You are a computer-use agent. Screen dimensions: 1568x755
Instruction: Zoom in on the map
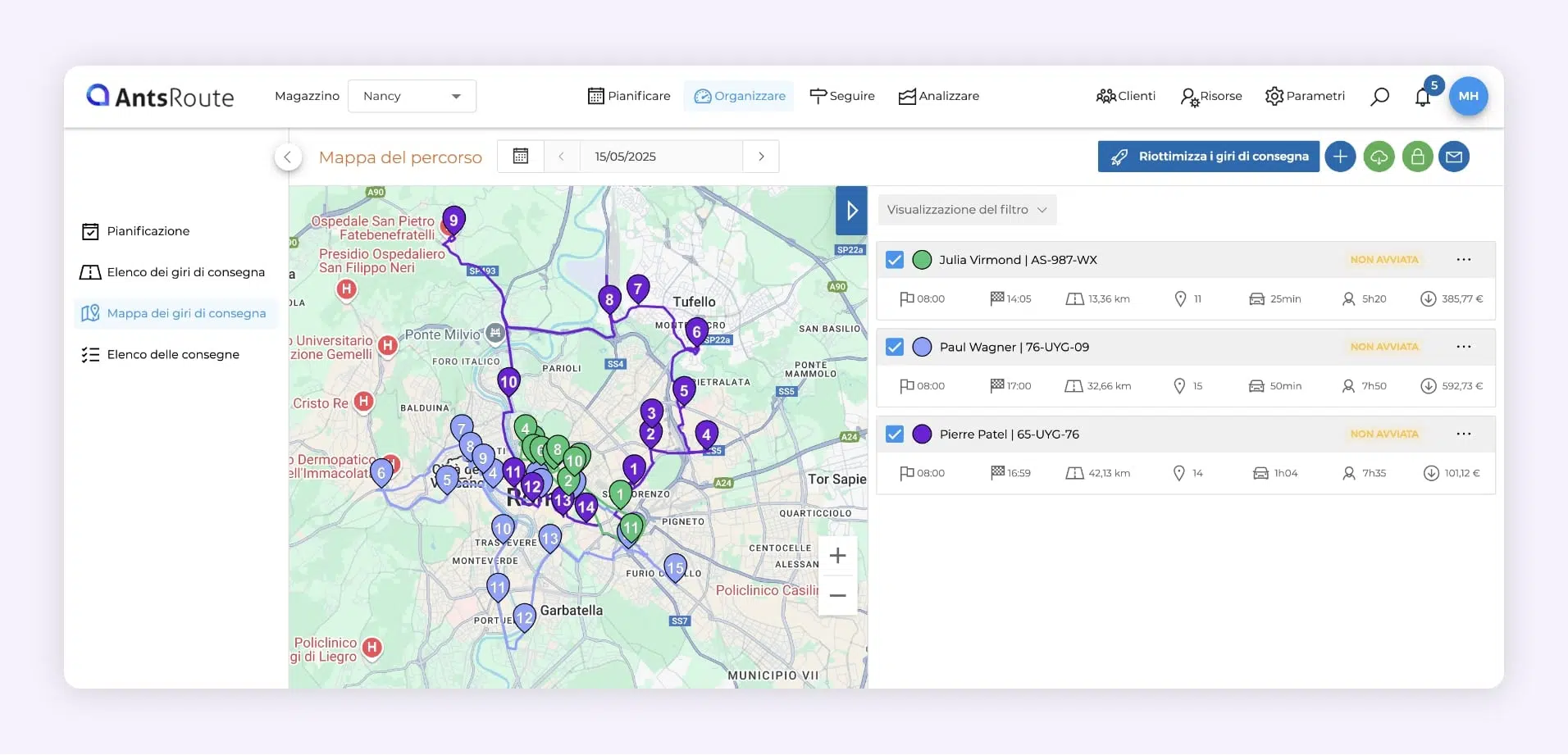(837, 556)
